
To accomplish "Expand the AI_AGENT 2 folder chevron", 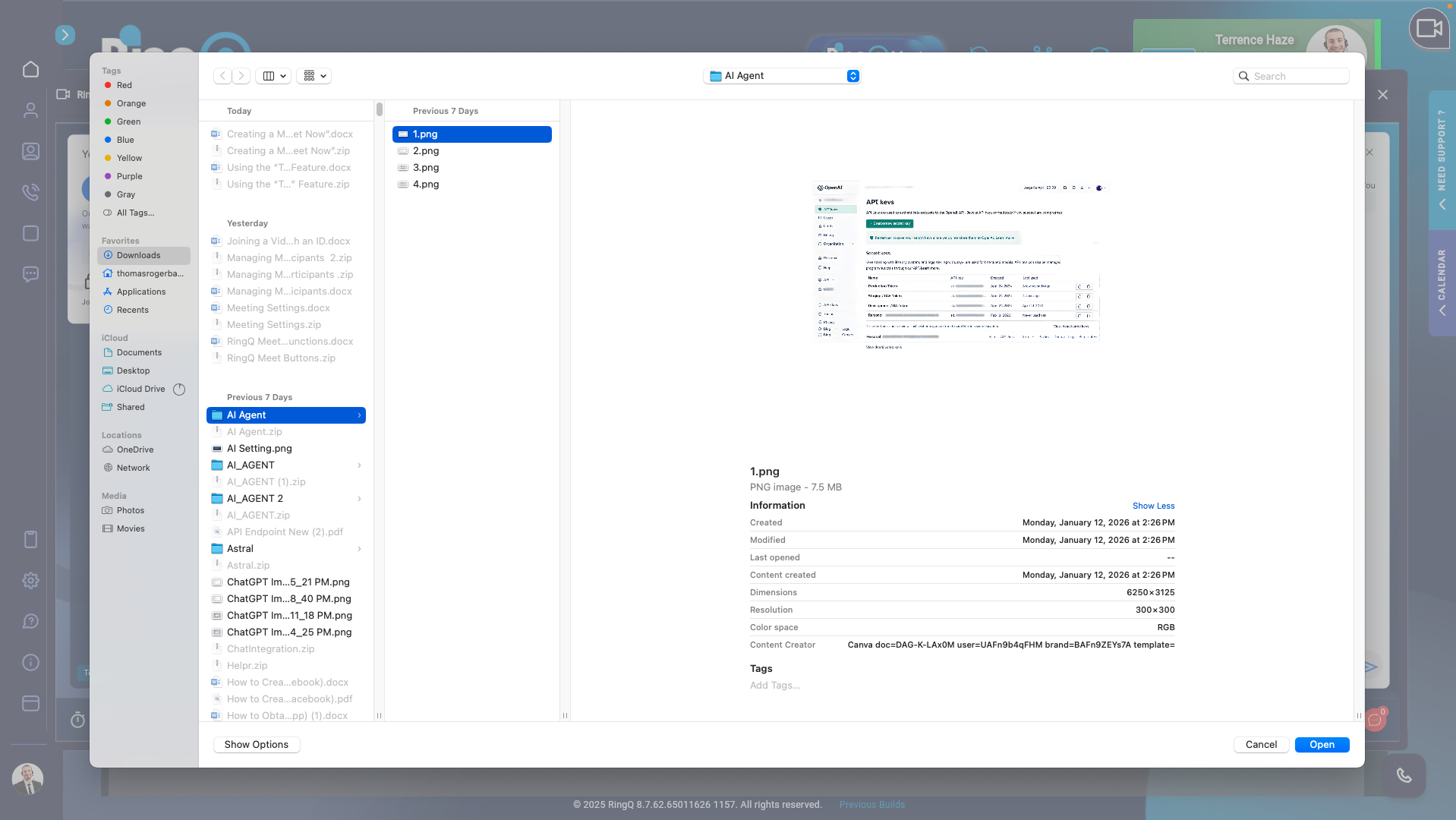I will [358, 498].
